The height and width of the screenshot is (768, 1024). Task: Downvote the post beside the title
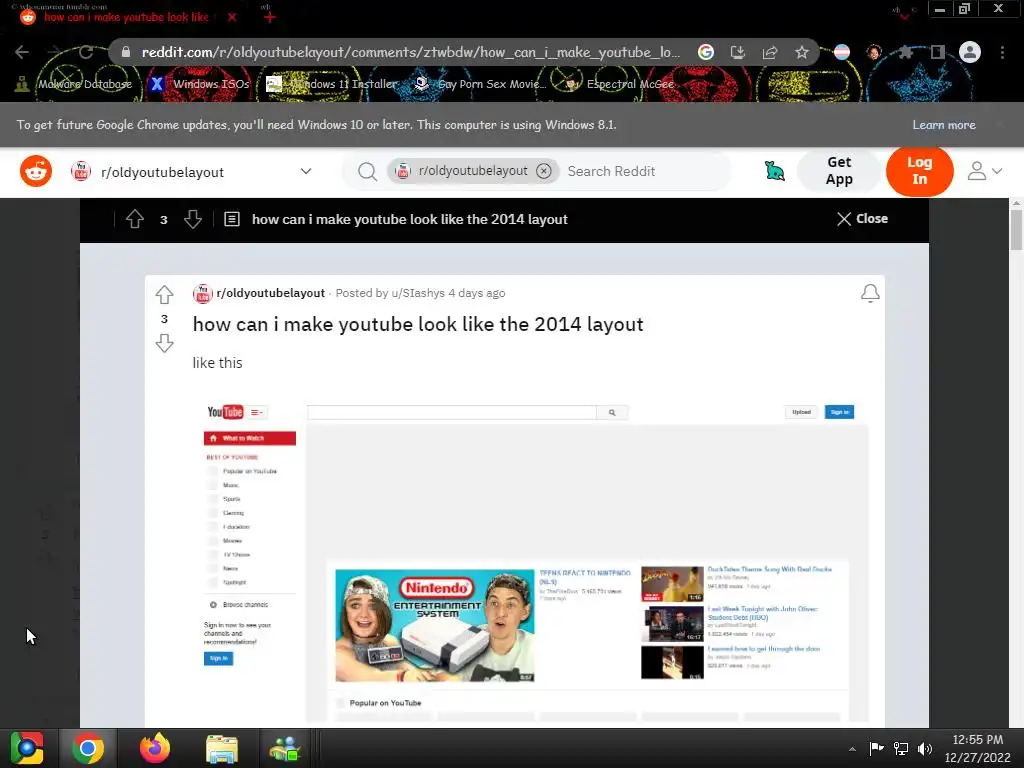coord(164,343)
